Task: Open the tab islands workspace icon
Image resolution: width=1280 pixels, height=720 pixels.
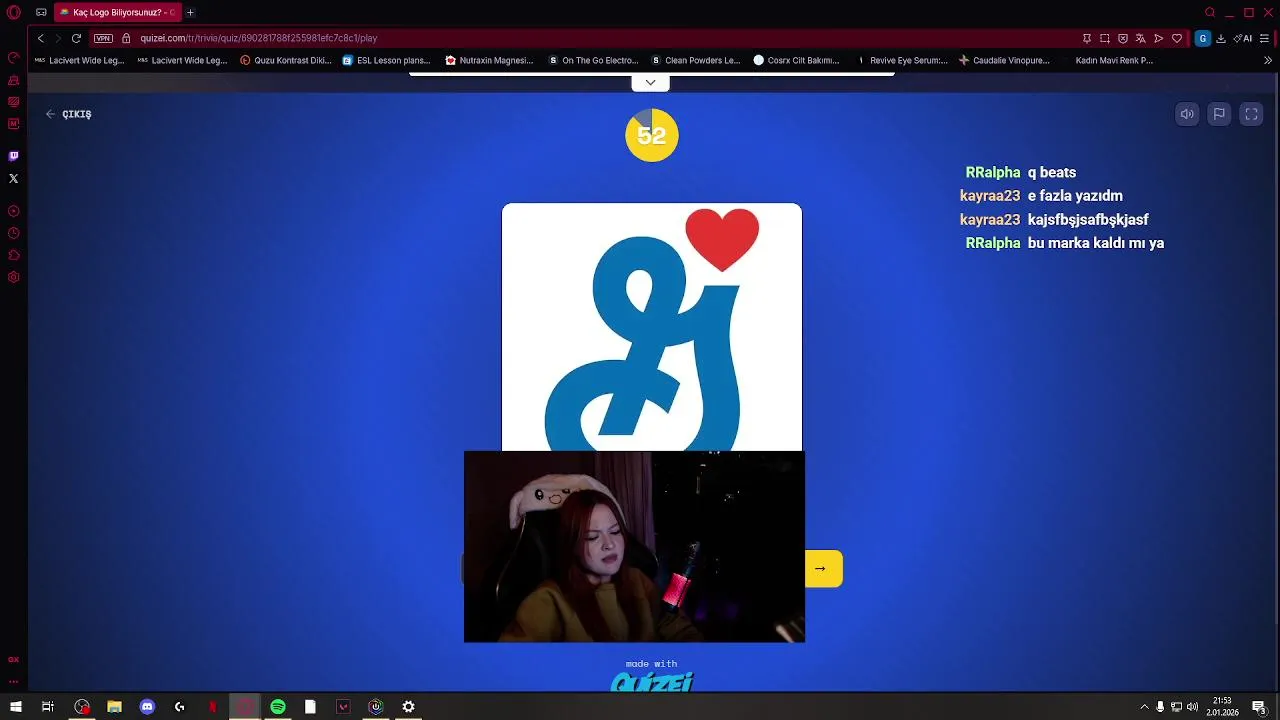Action: (x=41, y=12)
